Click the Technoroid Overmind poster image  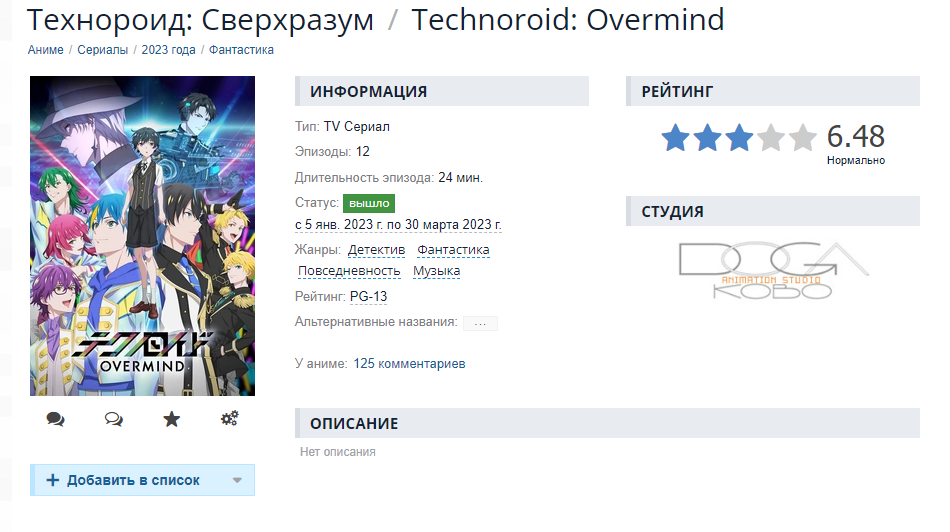(142, 236)
